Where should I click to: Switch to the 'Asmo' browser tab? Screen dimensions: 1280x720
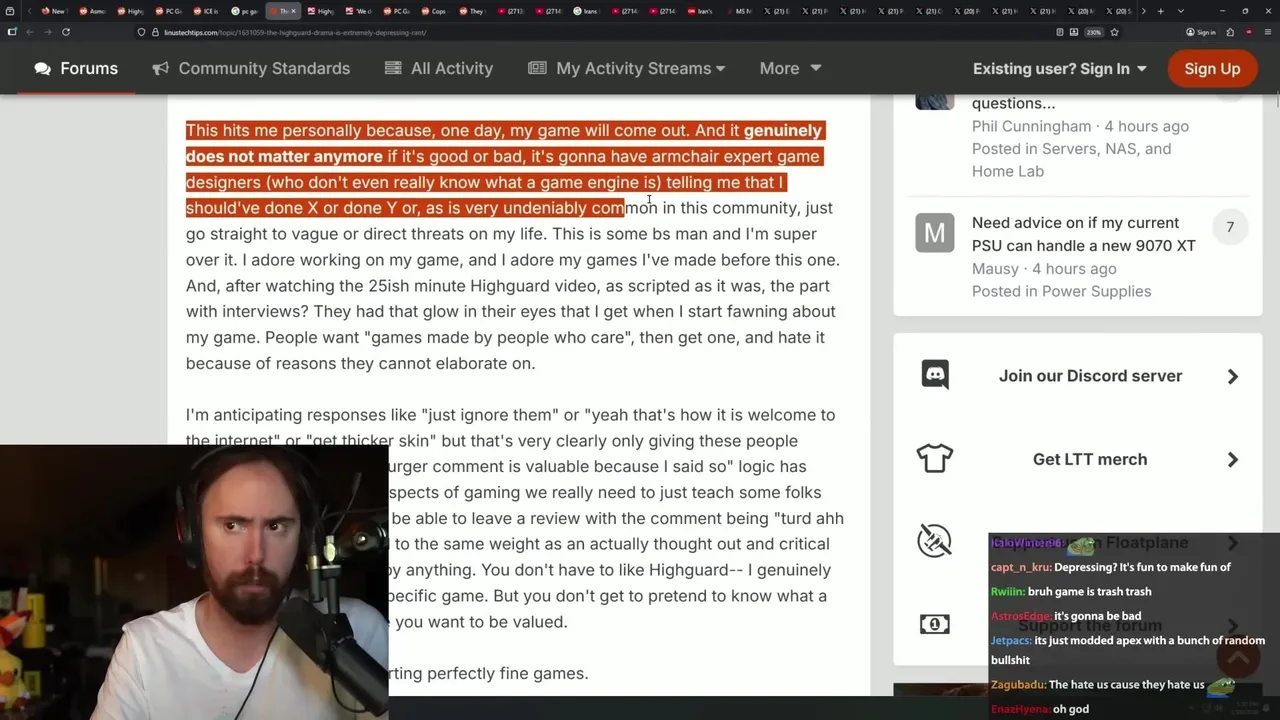pos(93,11)
